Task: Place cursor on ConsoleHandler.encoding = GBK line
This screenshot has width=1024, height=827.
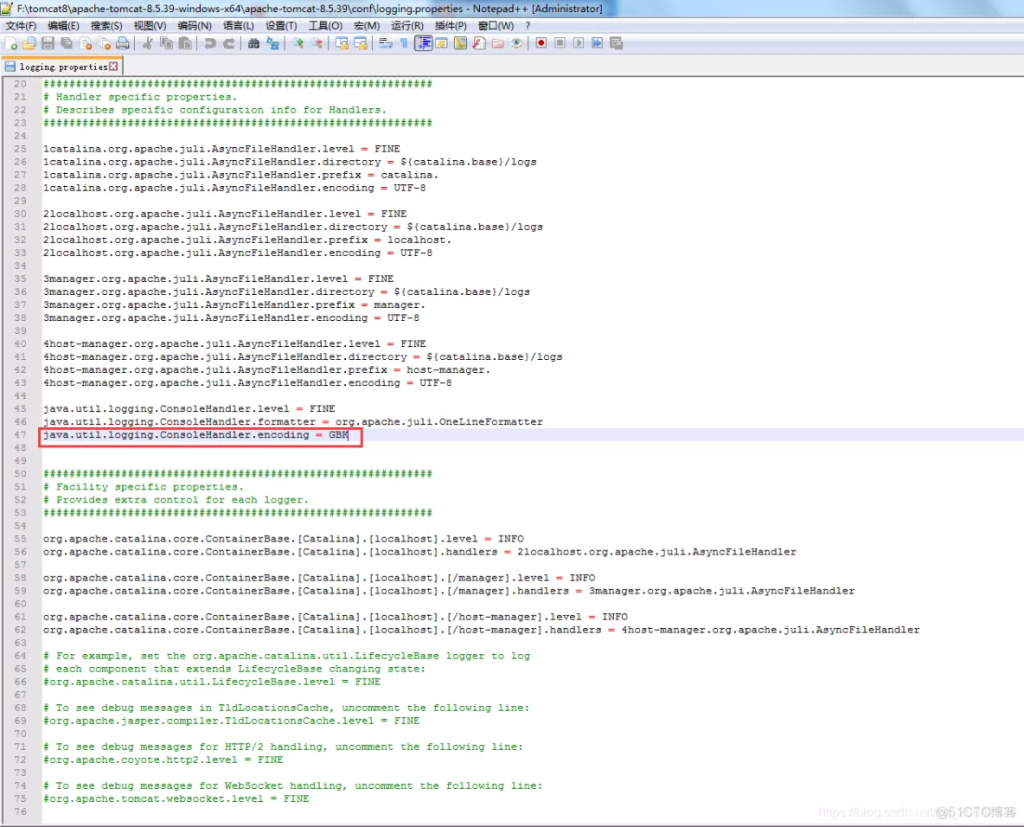Action: coord(200,435)
